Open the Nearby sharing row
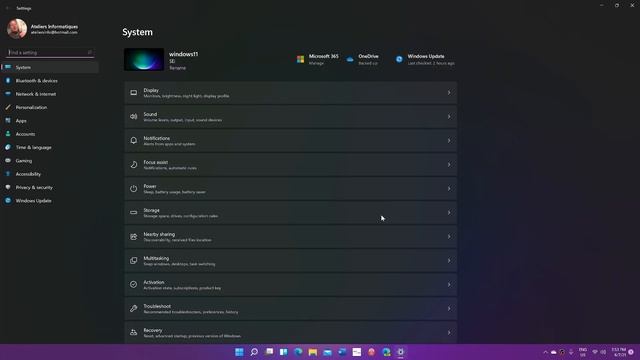Image resolution: width=640 pixels, height=360 pixels. [x=291, y=237]
